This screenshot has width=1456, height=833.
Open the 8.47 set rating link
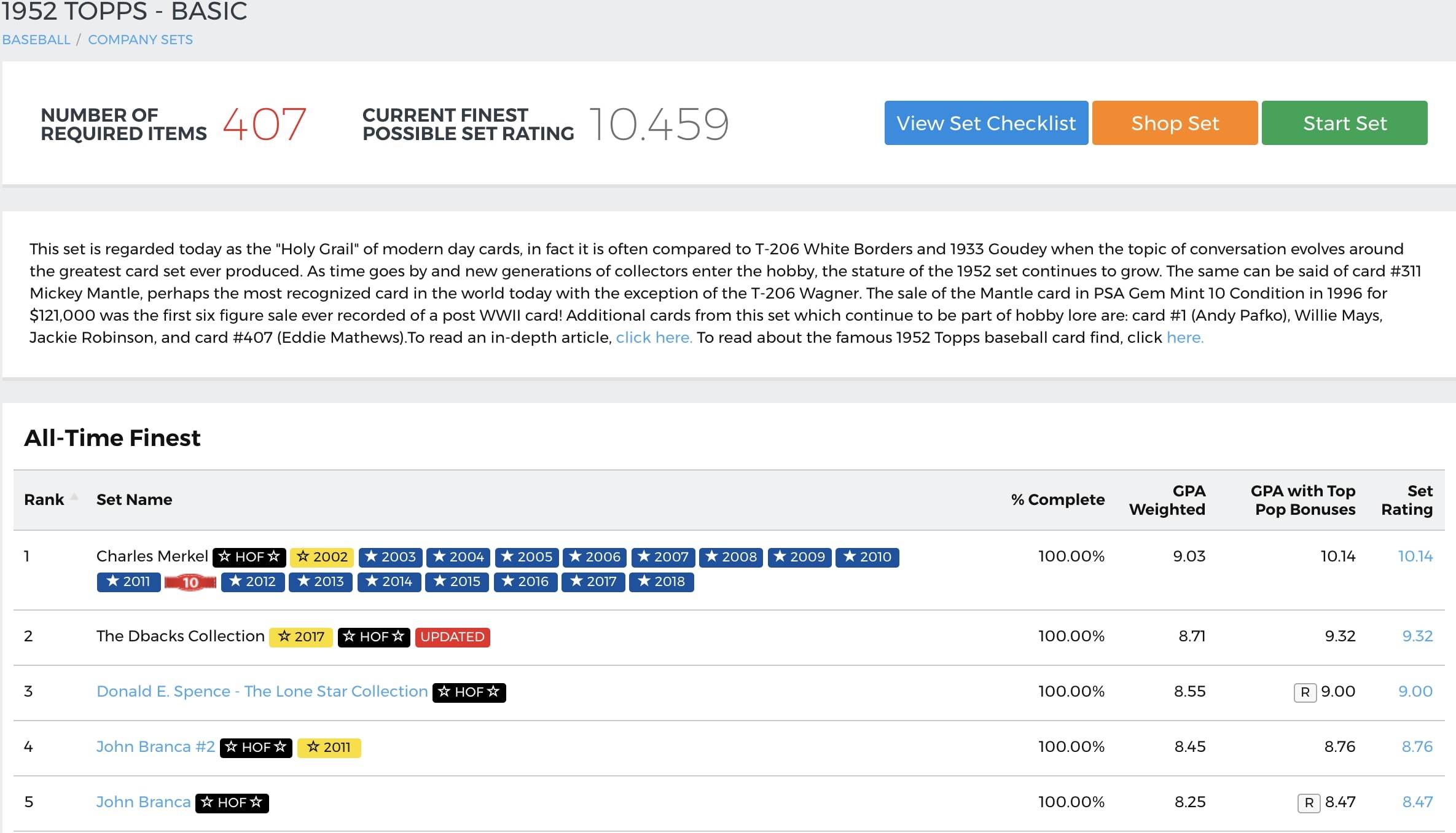[x=1417, y=802]
